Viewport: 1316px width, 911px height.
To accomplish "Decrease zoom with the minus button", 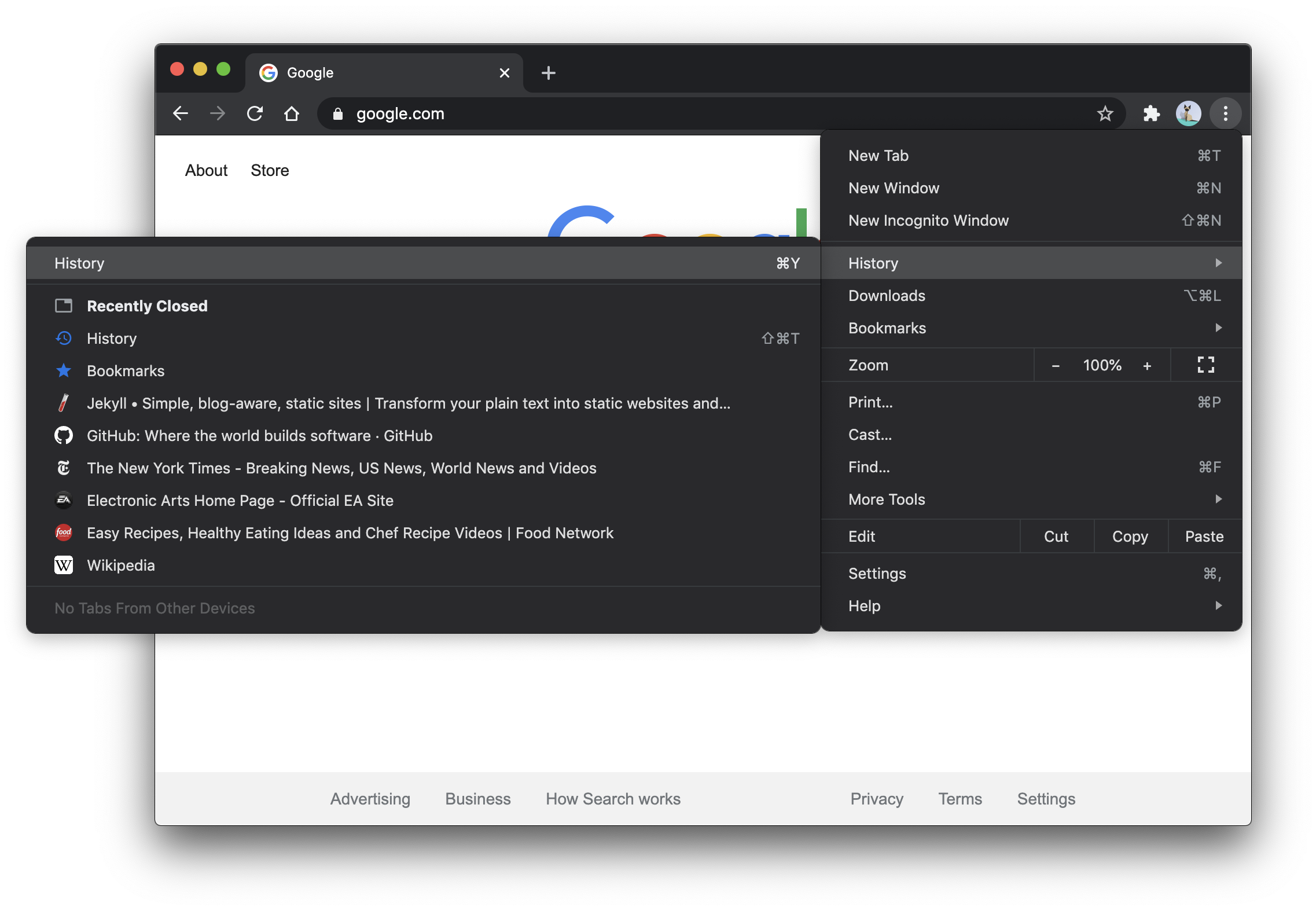I will (1056, 365).
